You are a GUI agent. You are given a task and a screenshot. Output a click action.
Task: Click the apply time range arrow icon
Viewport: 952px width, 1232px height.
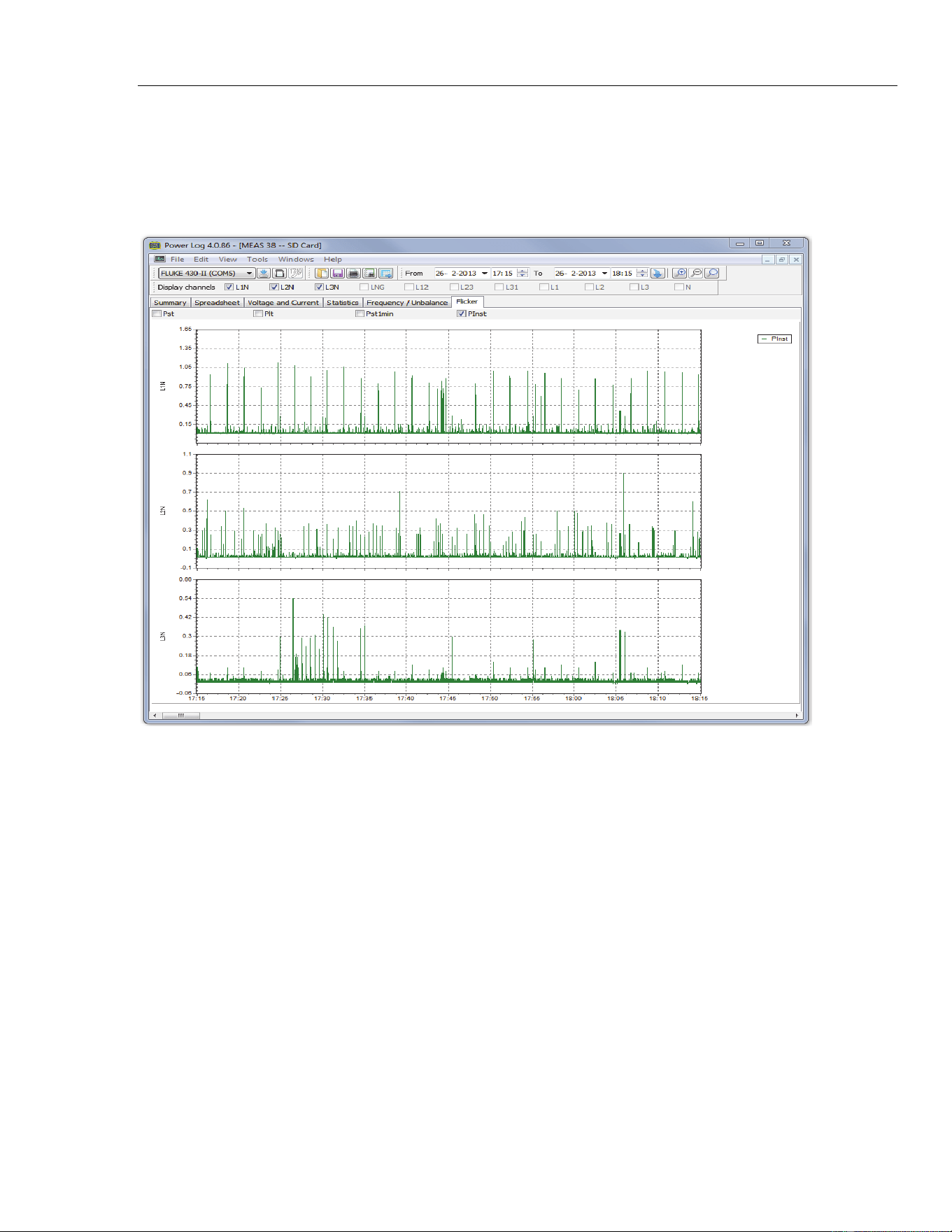click(x=658, y=274)
